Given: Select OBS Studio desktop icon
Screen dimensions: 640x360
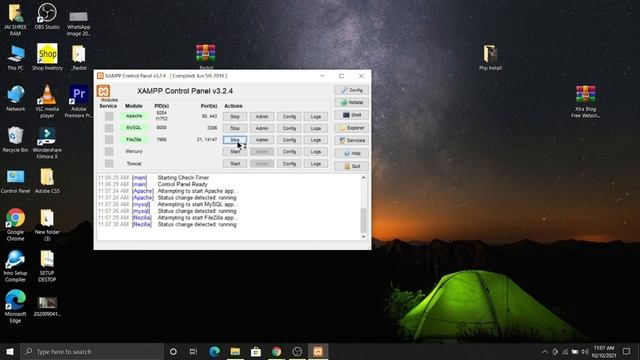Looking at the screenshot, I should point(47,16).
